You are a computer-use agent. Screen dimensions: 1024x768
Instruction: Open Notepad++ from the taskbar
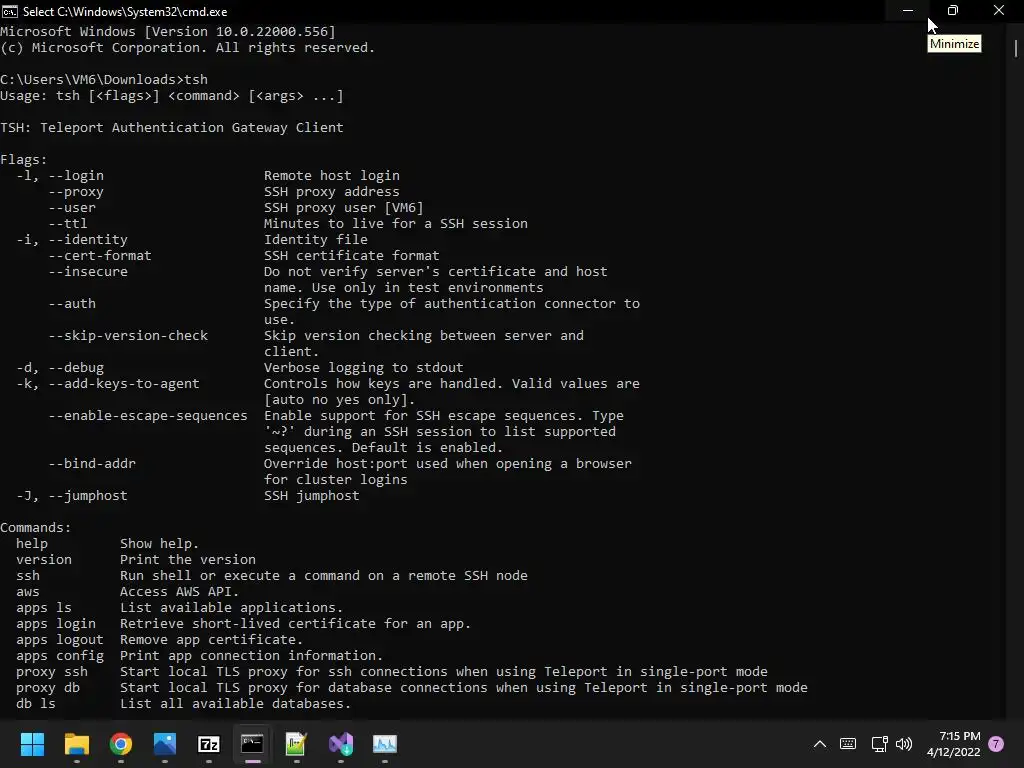(296, 744)
